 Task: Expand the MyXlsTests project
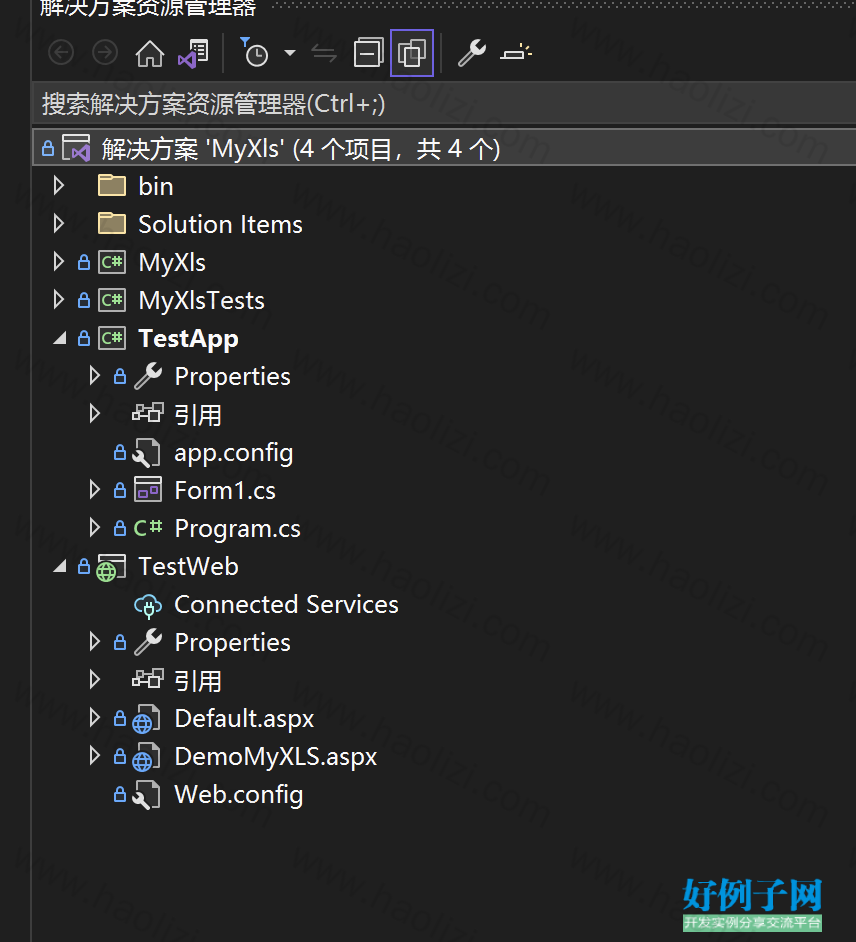(x=59, y=300)
